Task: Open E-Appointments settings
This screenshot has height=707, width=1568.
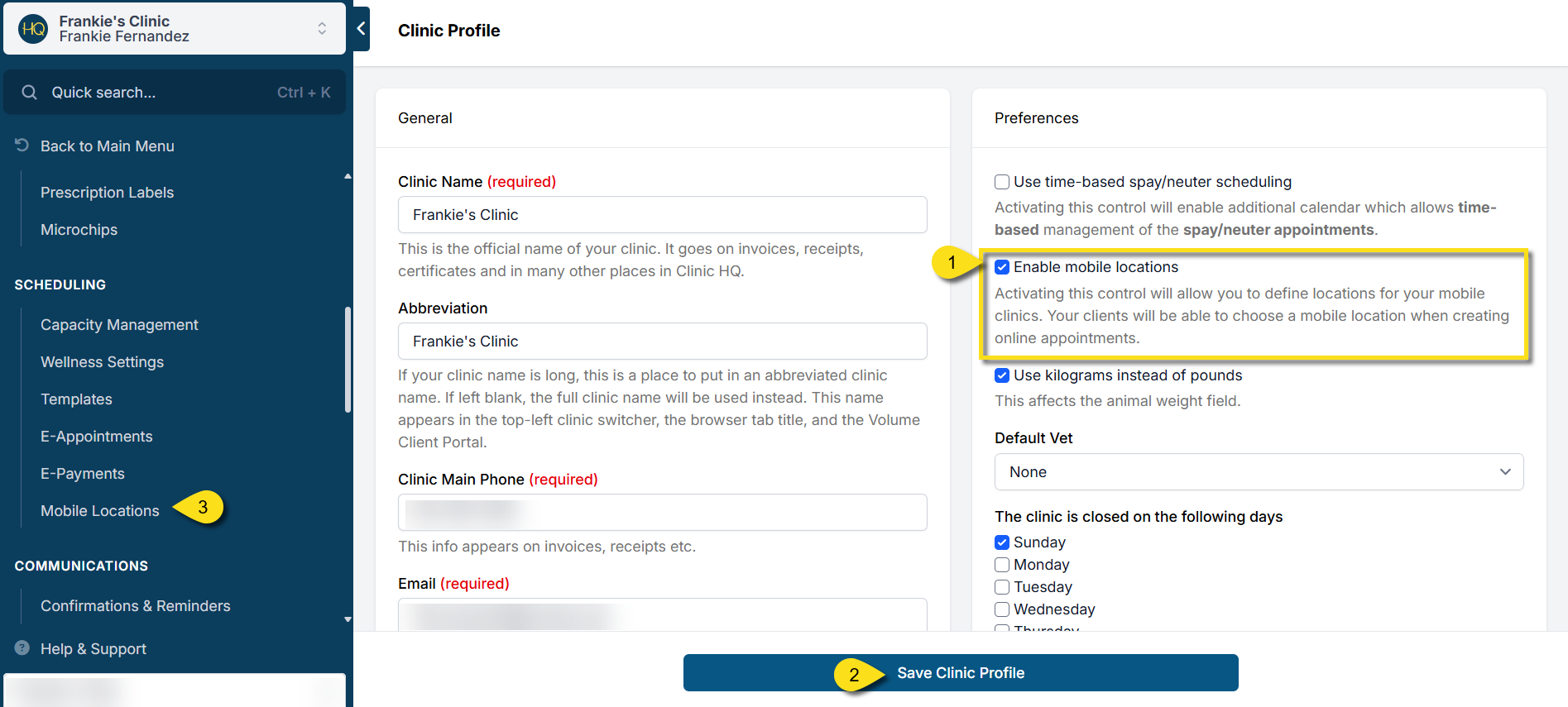Action: (96, 437)
